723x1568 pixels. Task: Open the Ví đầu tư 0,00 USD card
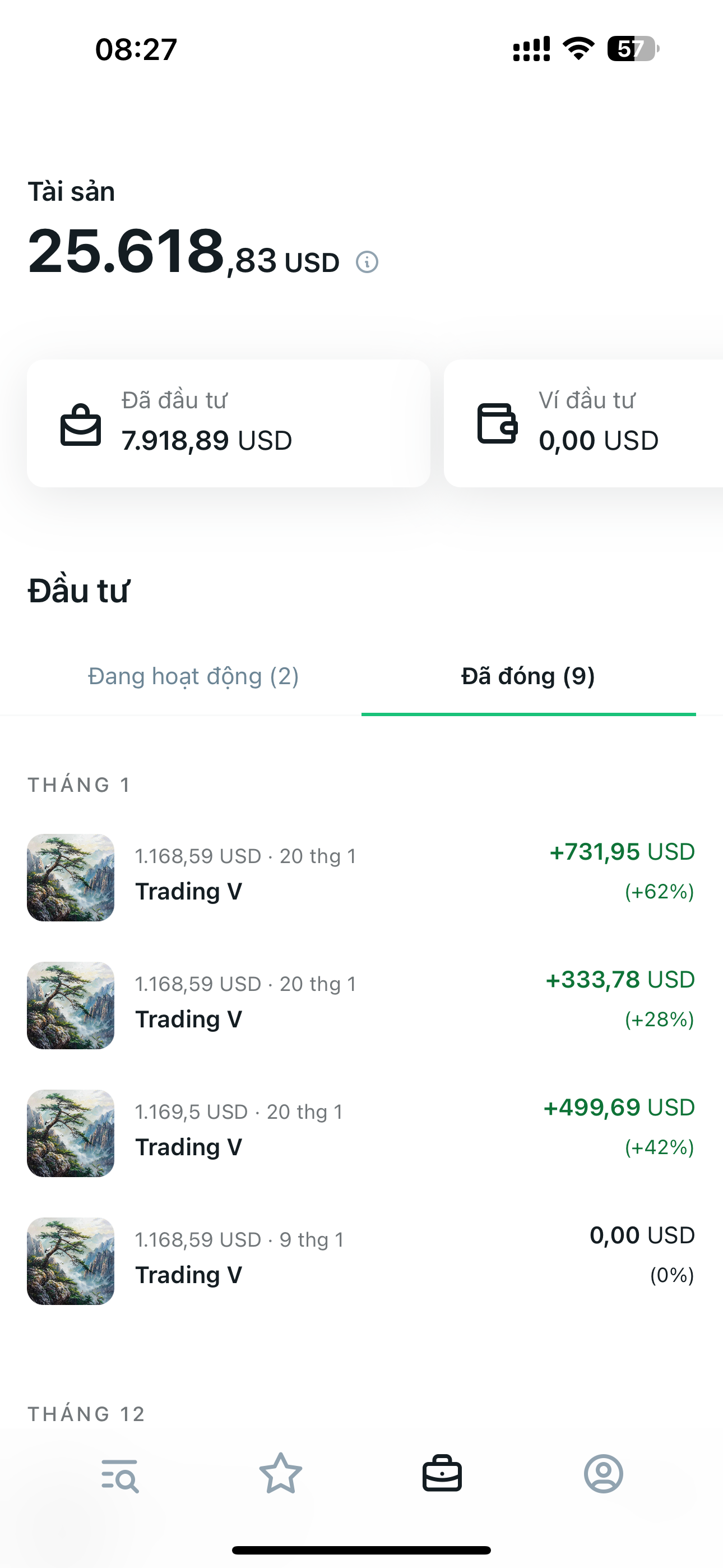(x=583, y=423)
